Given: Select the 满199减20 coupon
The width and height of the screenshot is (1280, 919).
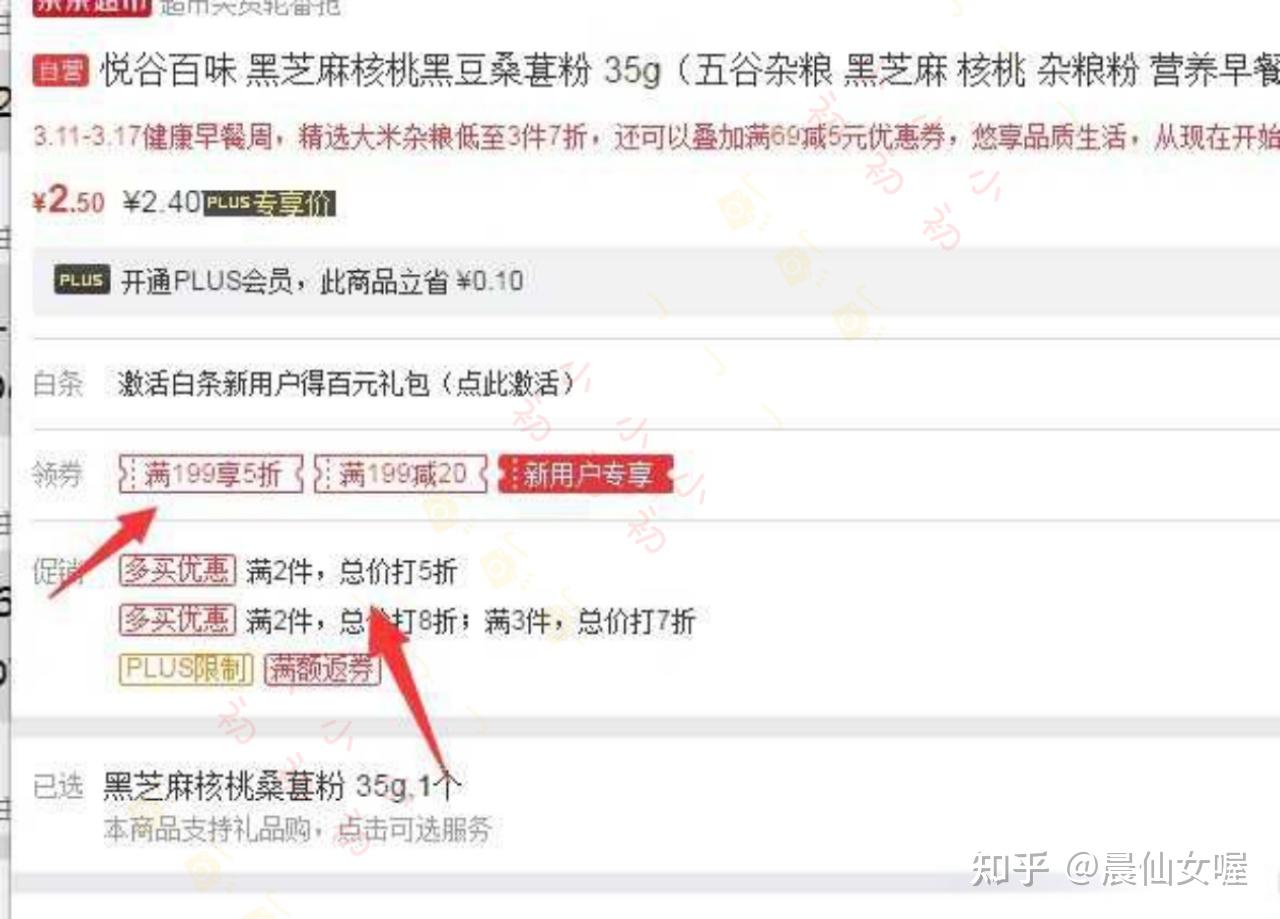Looking at the screenshot, I should pyautogui.click(x=401, y=474).
